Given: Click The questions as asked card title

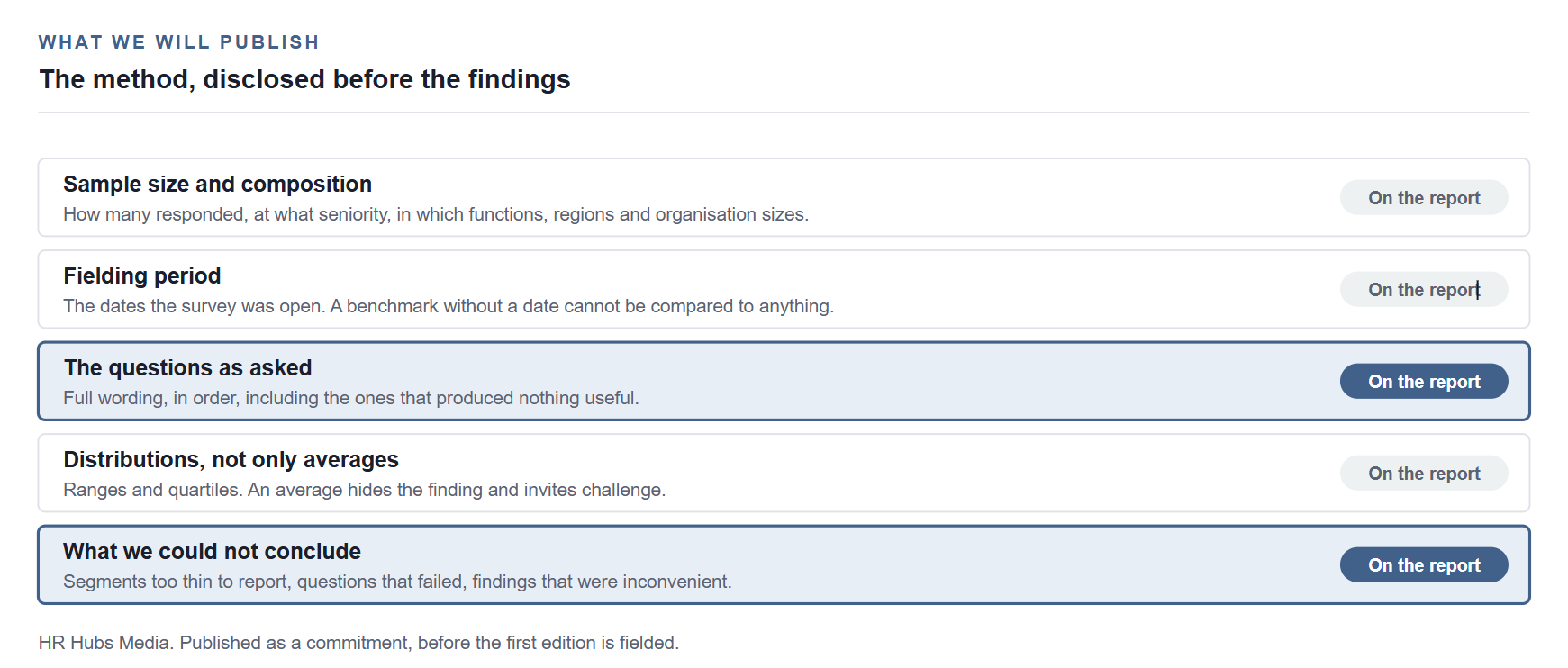Looking at the screenshot, I should tap(187, 368).
